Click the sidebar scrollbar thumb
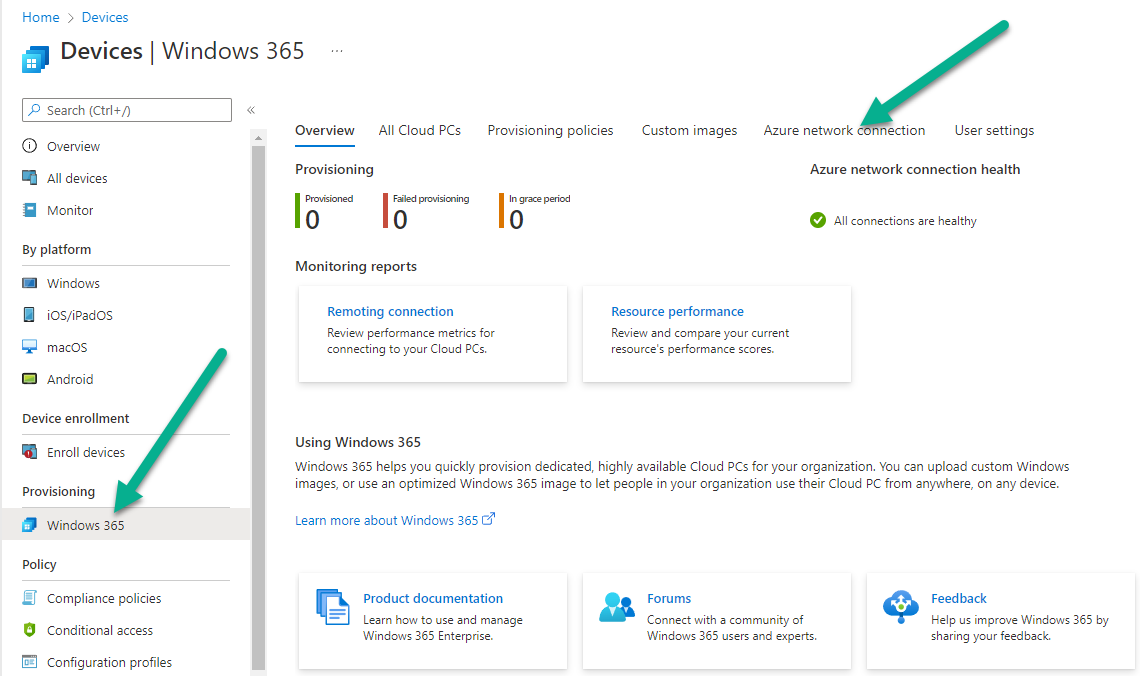 pos(258,407)
